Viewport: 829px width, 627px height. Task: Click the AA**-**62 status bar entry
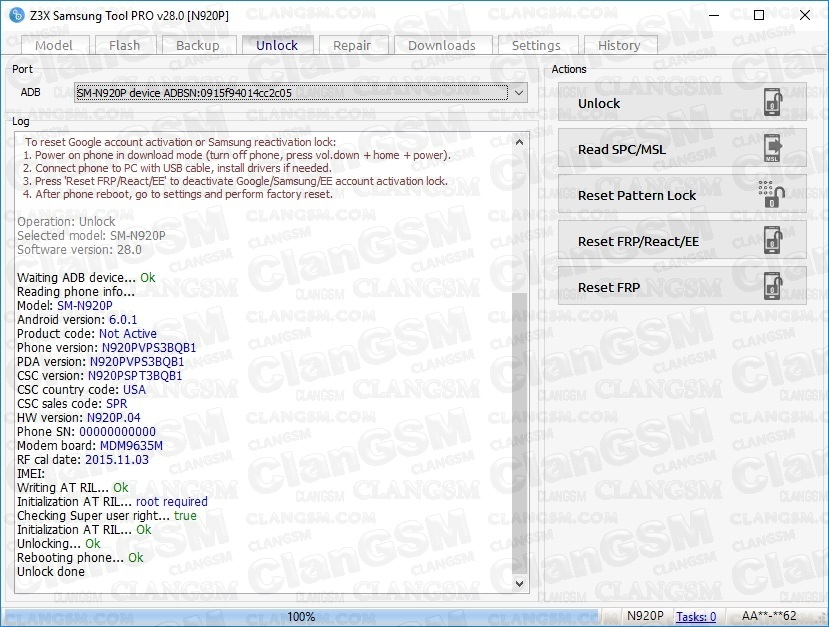769,616
